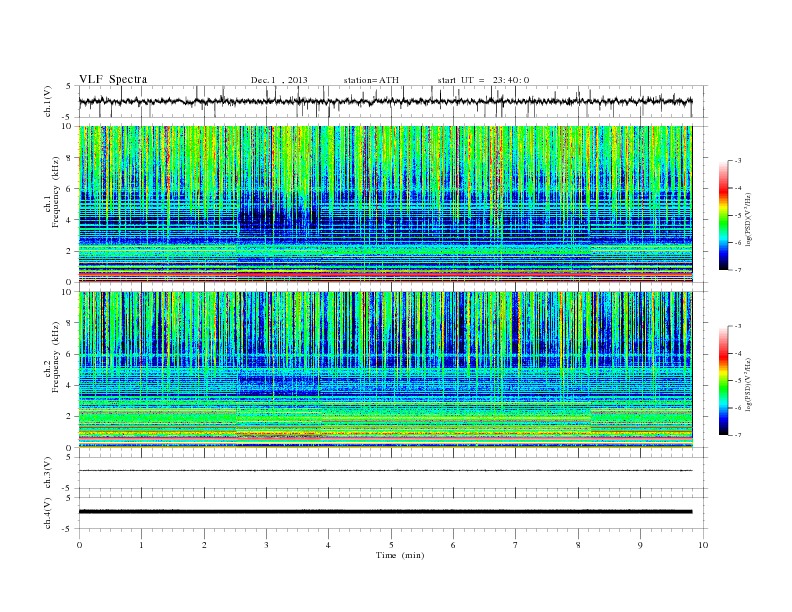Click the time axis tick label '4'
This screenshot has width=792, height=612.
[x=328, y=545]
